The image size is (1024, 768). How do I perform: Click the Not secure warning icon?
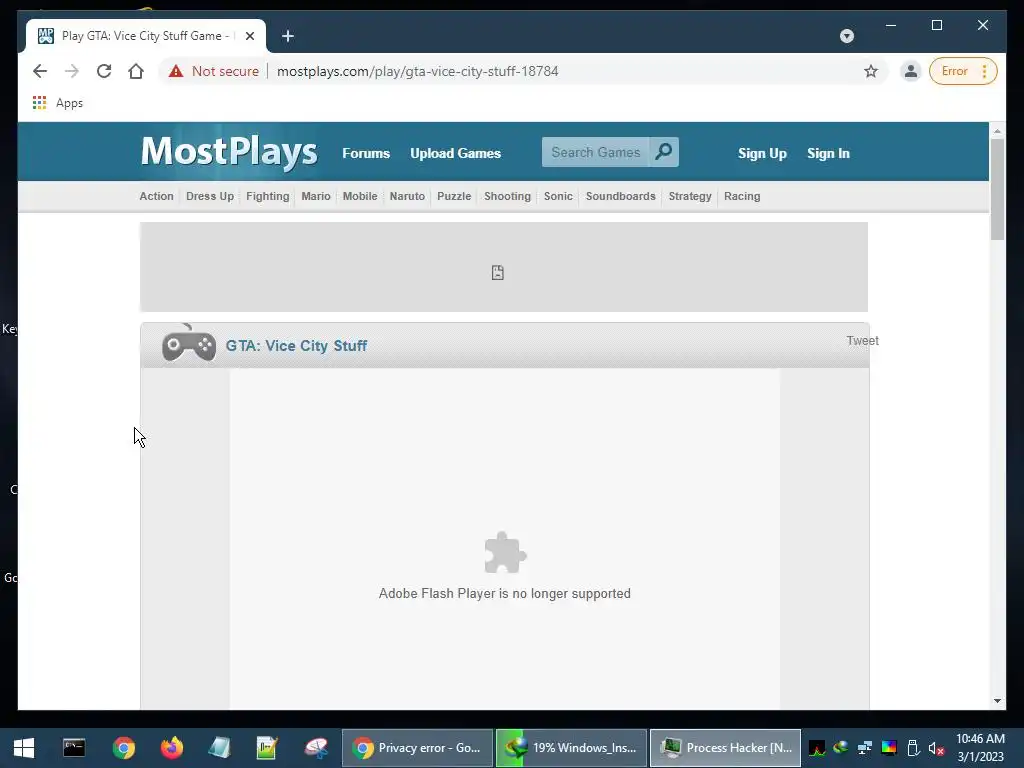click(176, 71)
